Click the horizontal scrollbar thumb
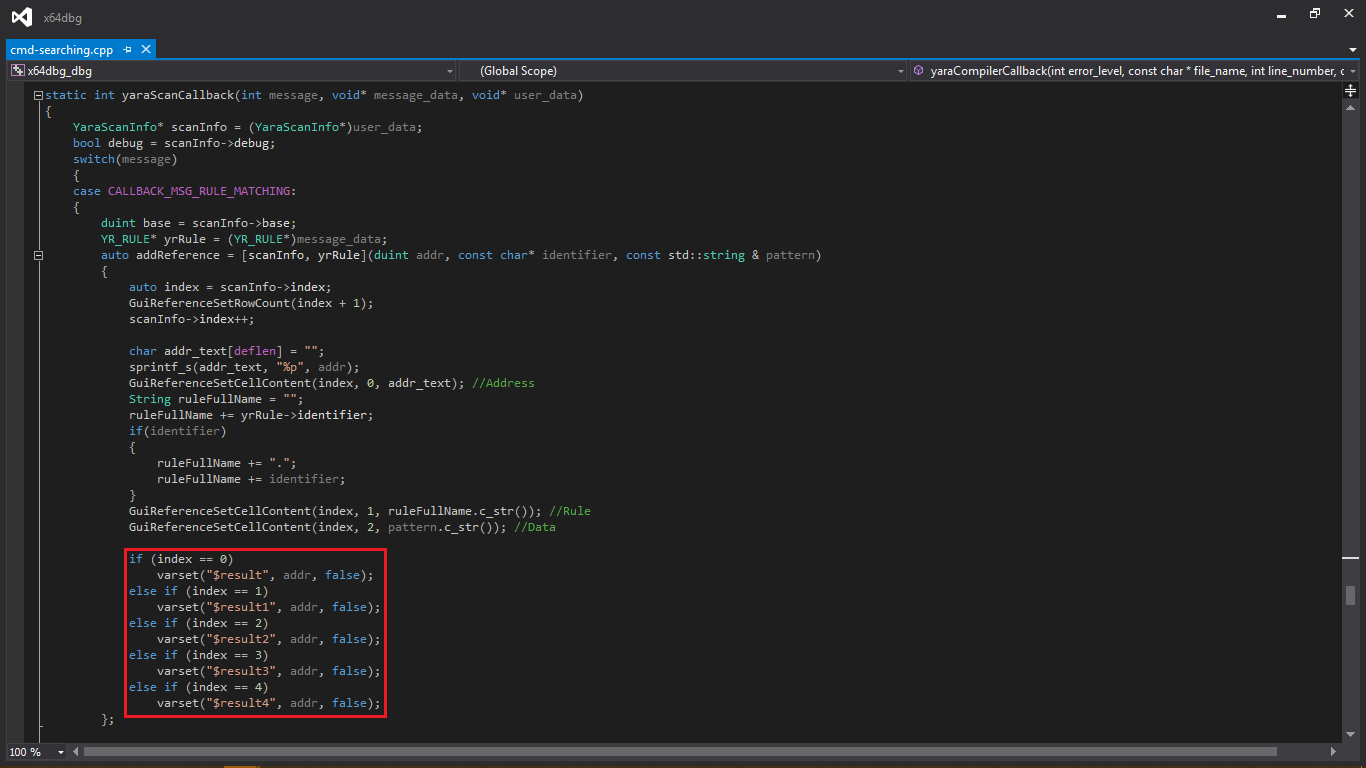1366x768 pixels. [680, 752]
